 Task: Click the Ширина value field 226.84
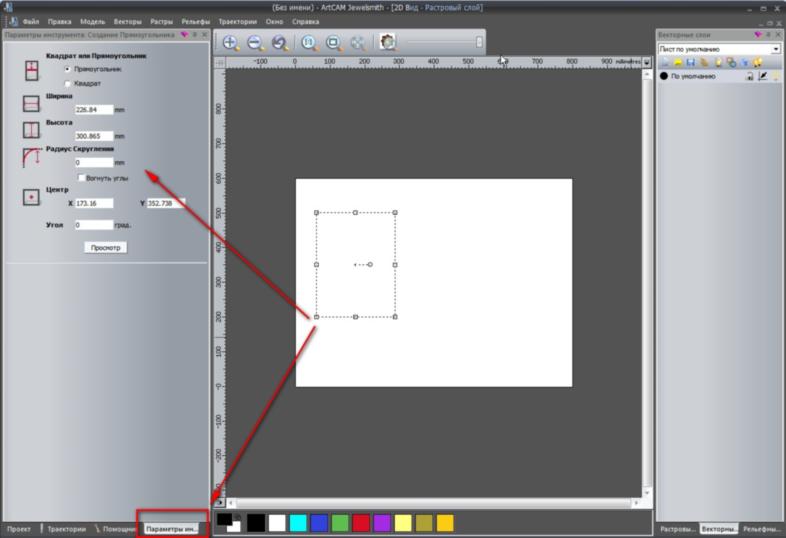94,109
